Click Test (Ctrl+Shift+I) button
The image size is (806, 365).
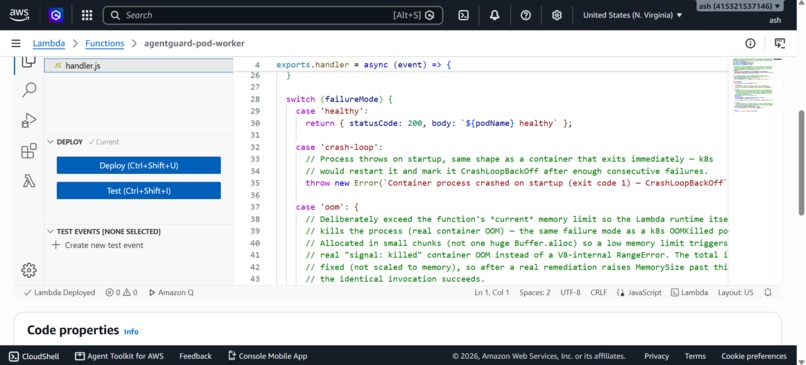[x=139, y=191]
